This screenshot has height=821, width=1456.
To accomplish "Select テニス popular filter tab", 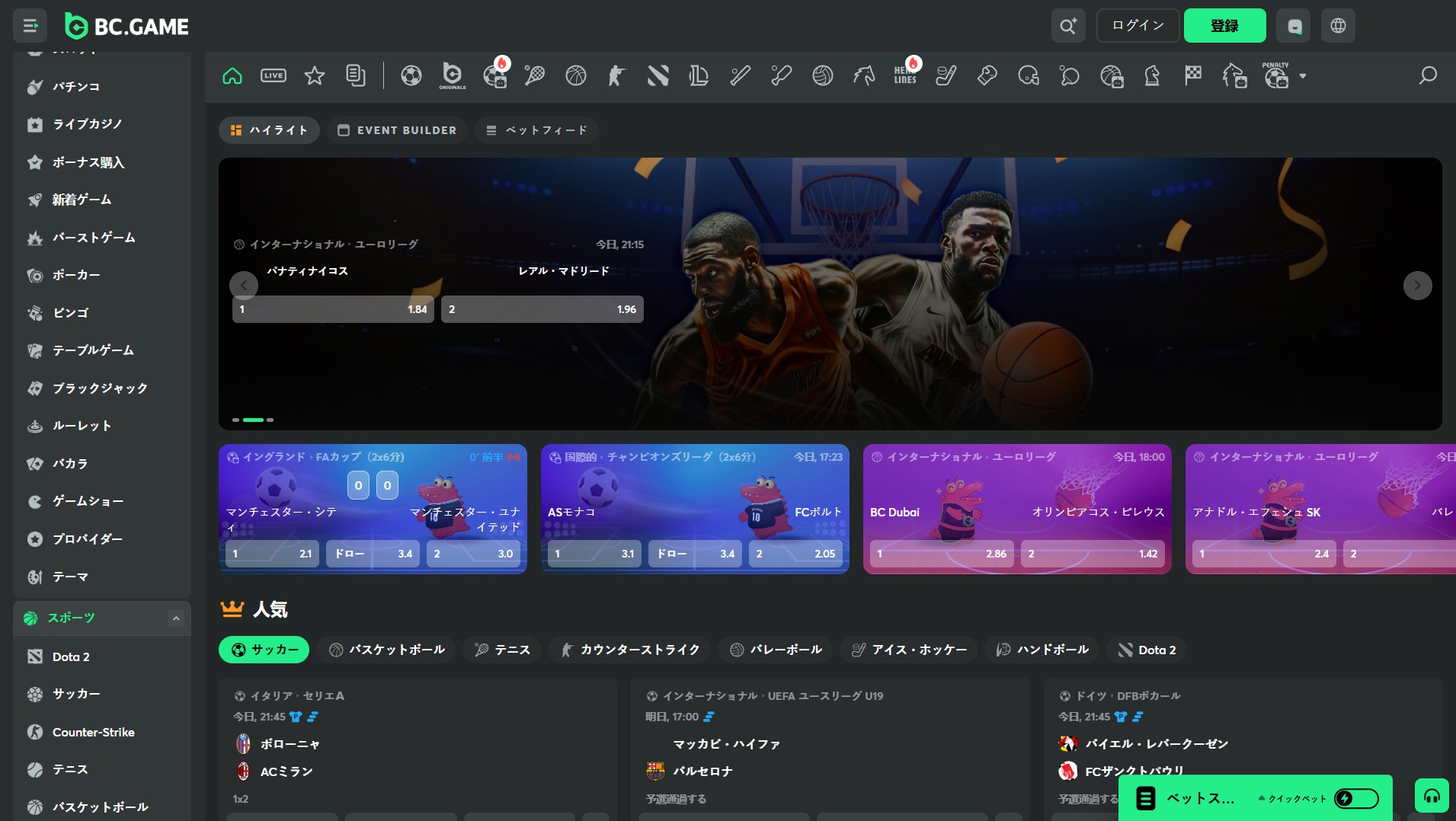I will click(502, 650).
